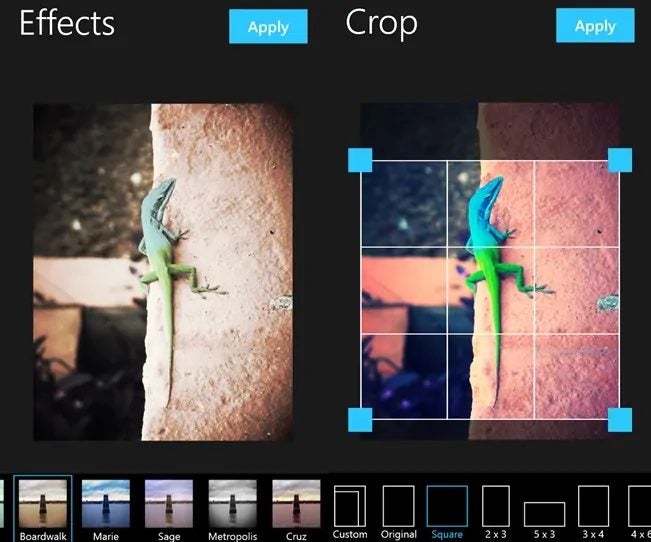The image size is (651, 542).
Task: Choose the Marie effect thumbnail
Action: (106, 504)
